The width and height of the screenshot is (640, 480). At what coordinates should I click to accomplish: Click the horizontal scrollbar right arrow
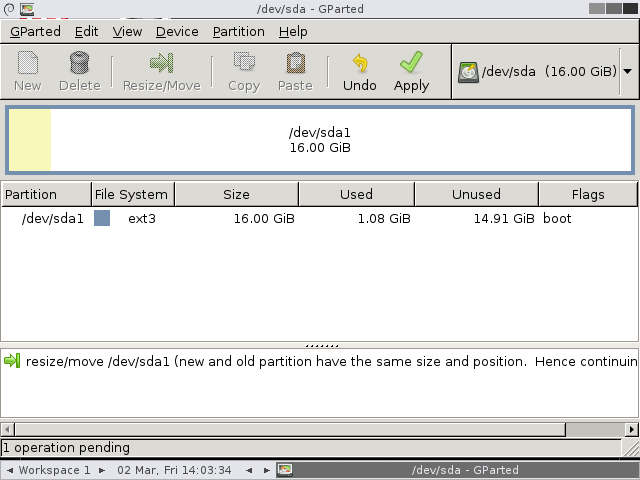(x=632, y=429)
